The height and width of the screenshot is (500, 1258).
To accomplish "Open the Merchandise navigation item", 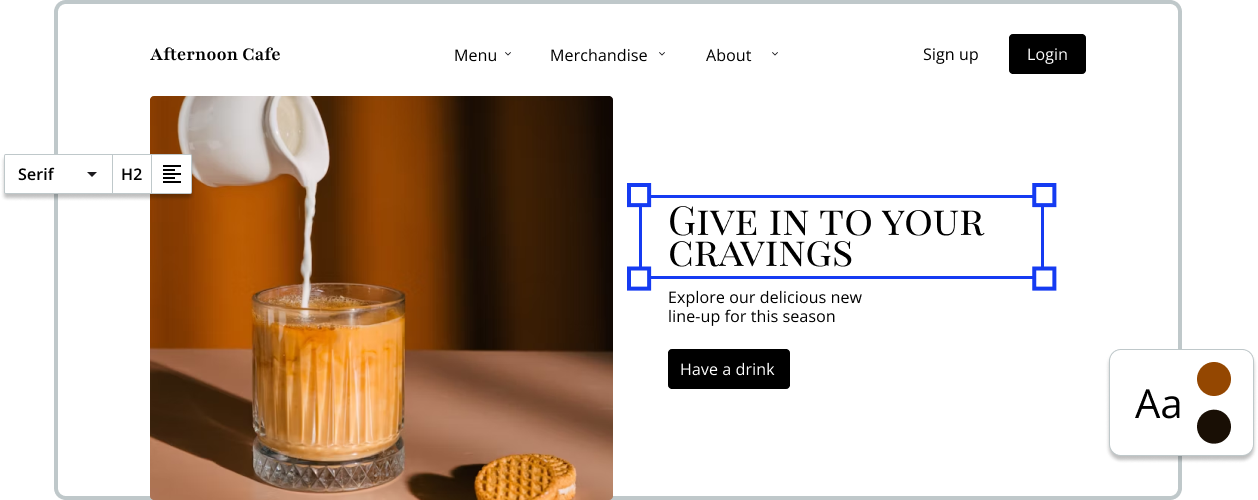I will point(599,55).
